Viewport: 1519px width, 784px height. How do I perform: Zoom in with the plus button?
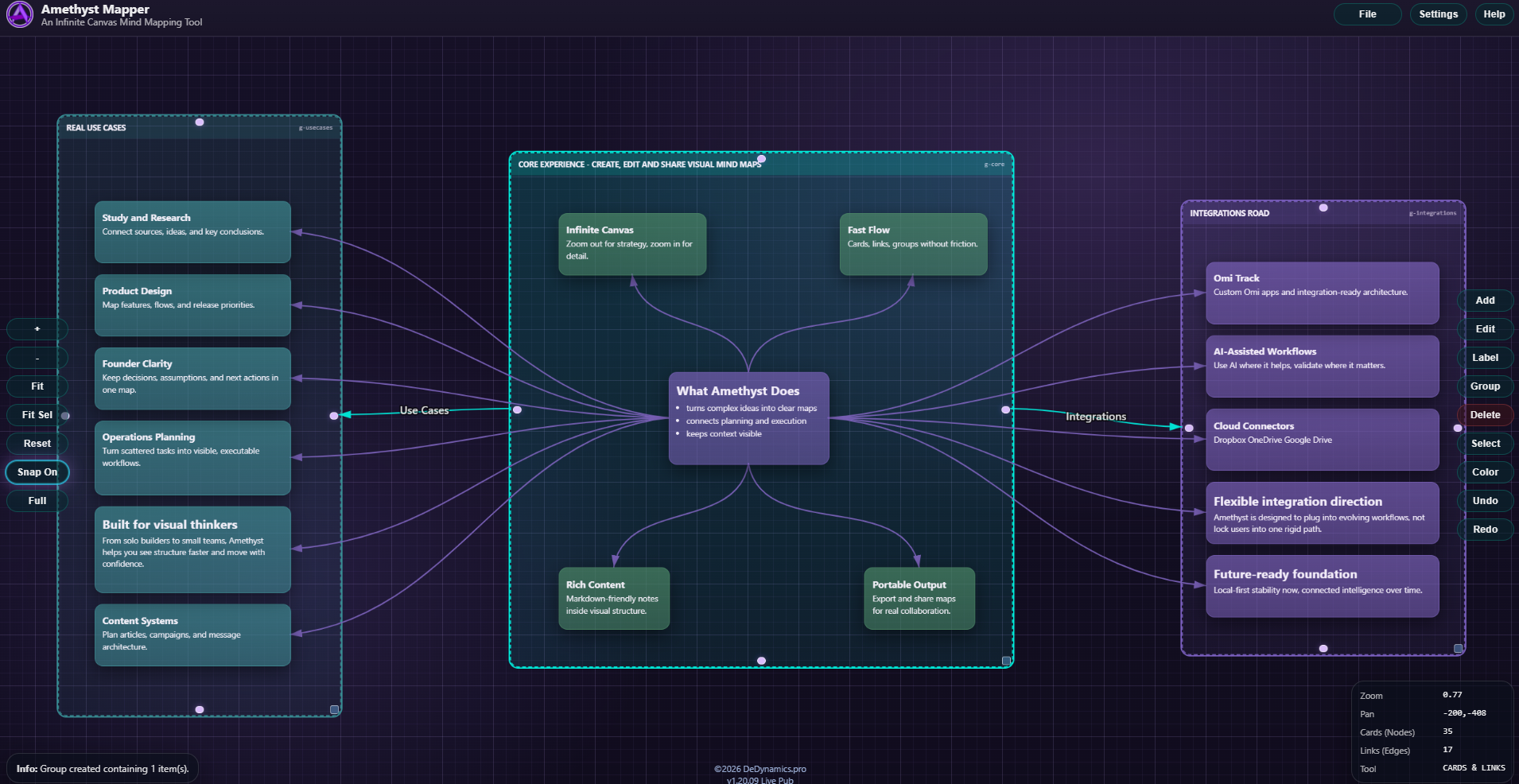[37, 329]
